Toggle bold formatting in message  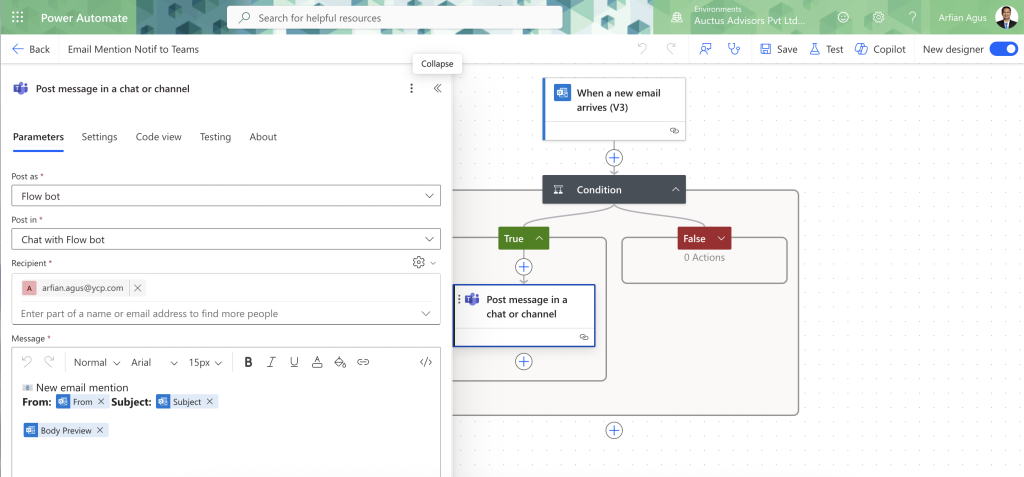point(248,362)
